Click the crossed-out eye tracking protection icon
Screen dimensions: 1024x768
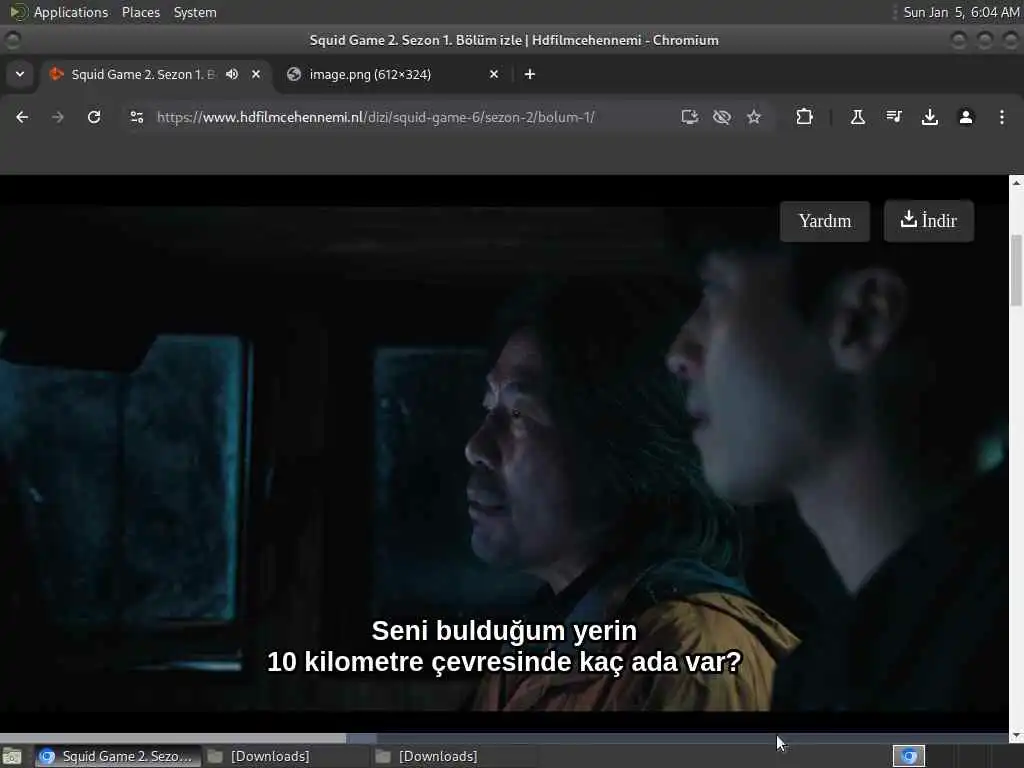[x=722, y=117]
